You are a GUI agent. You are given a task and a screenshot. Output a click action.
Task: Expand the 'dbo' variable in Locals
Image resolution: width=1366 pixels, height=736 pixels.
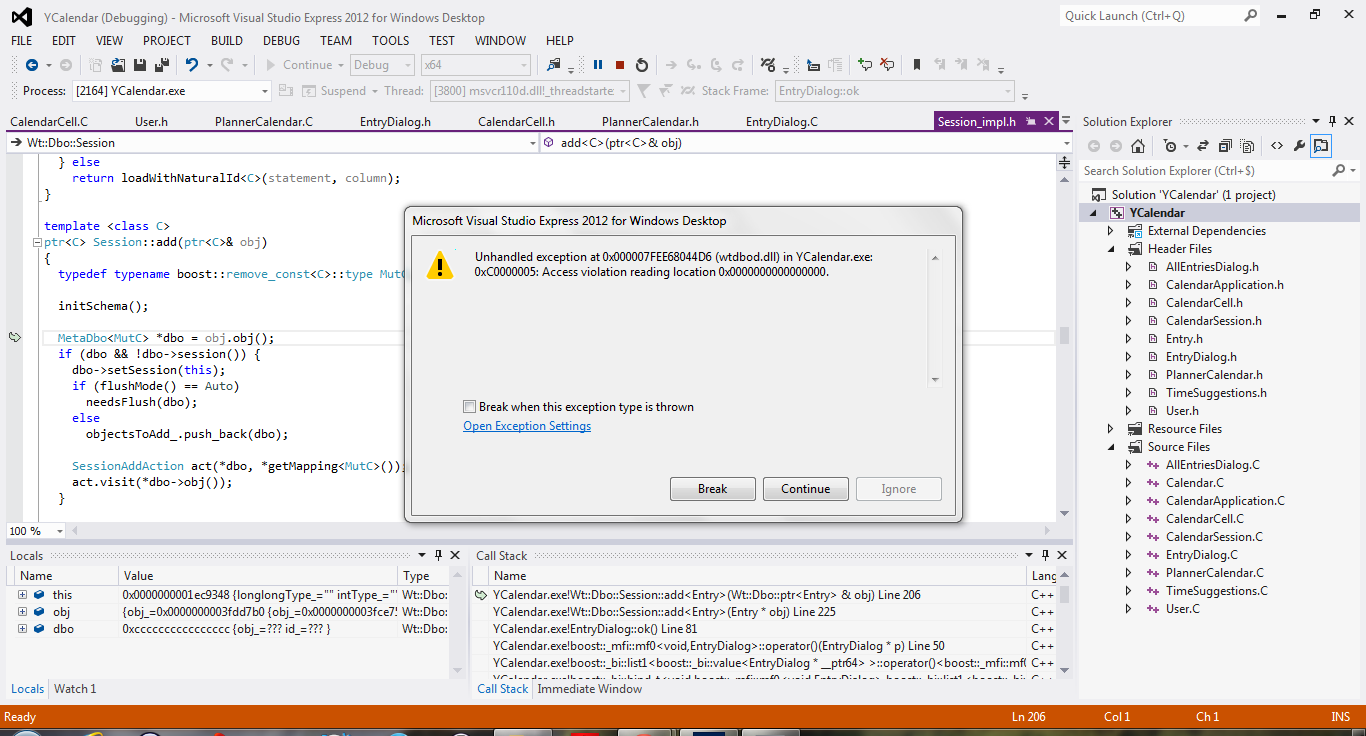pos(22,629)
